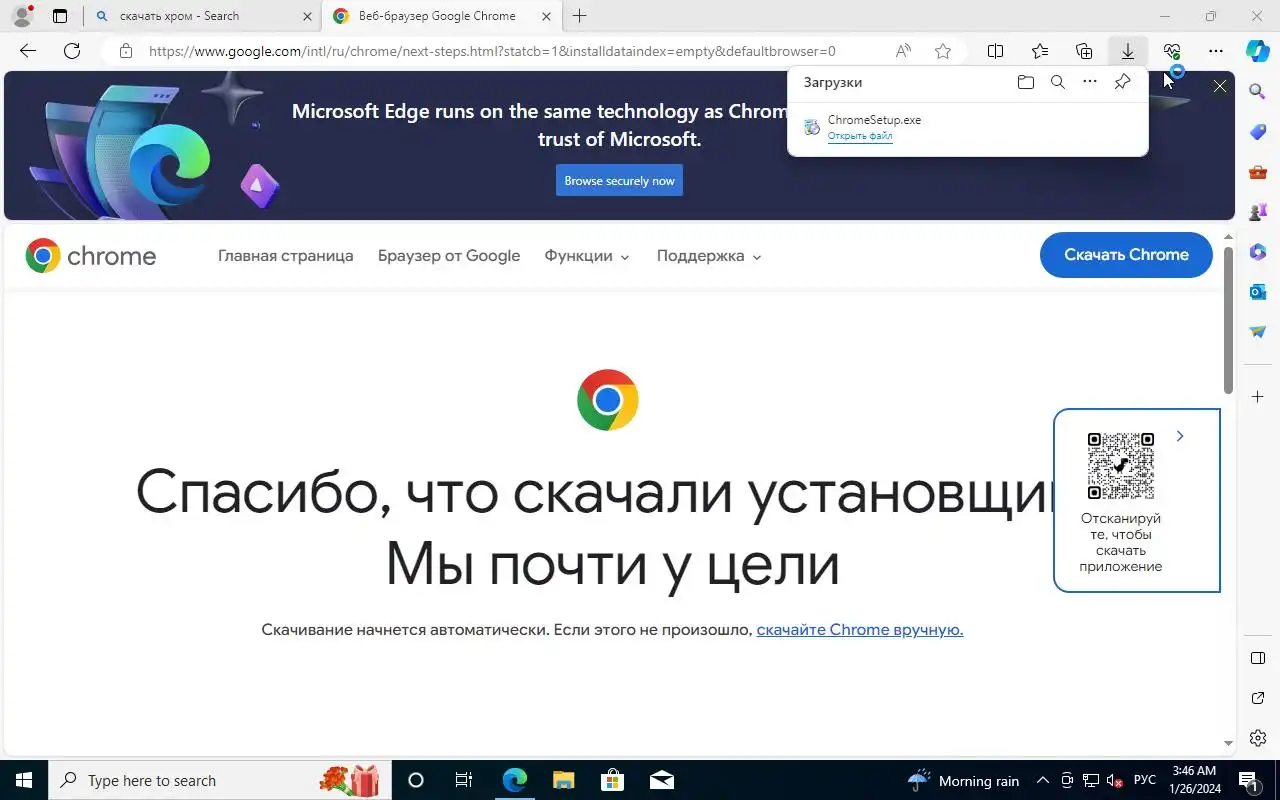Viewport: 1280px width, 800px height.
Task: Click Browse securely now button
Action: click(619, 181)
